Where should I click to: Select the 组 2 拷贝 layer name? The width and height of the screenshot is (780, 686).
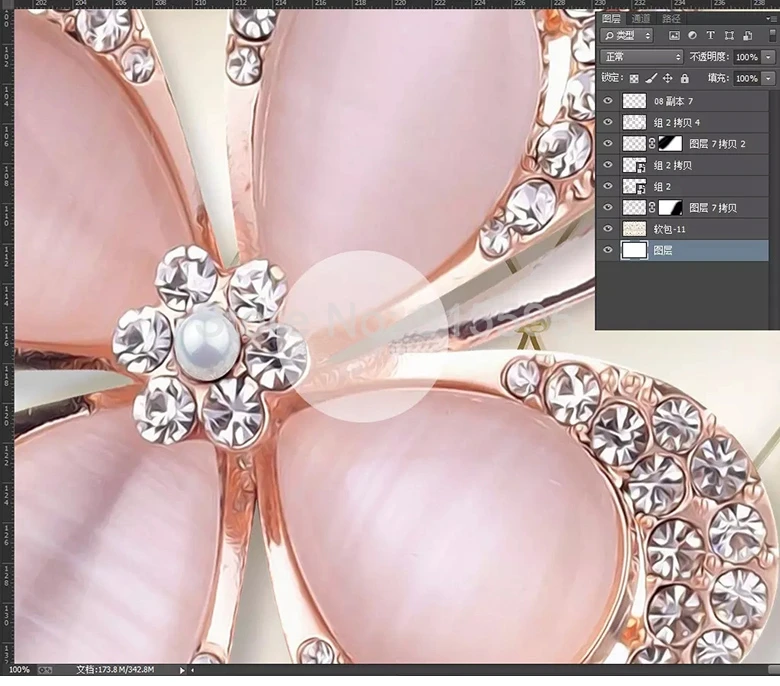click(673, 166)
